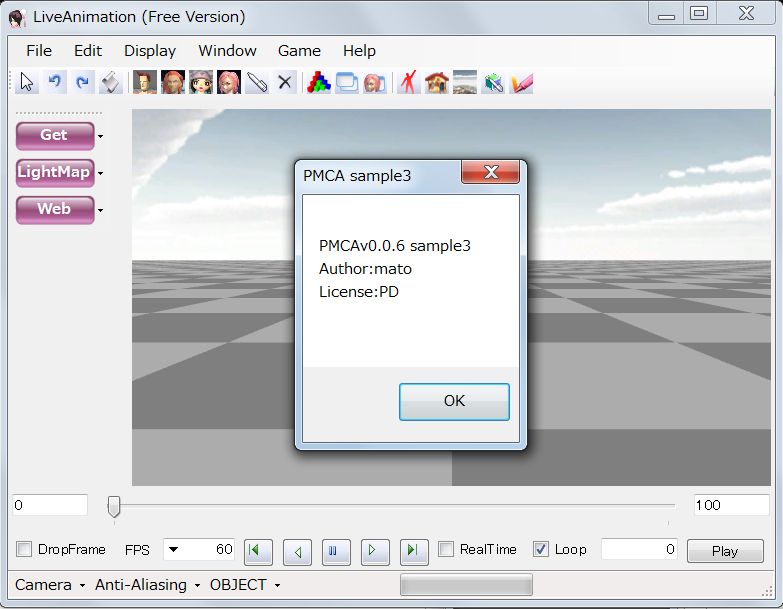Add the orange-haired character model
Screen dimensions: 783x609
173,82
